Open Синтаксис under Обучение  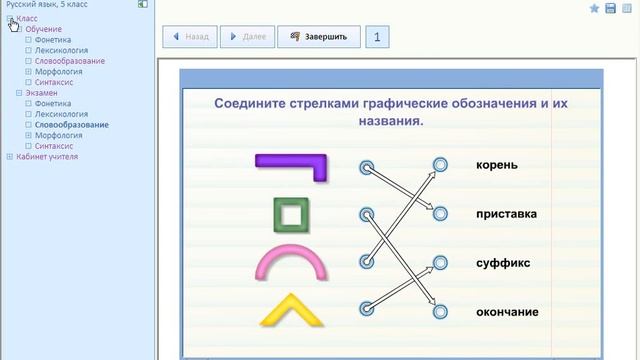tap(54, 82)
